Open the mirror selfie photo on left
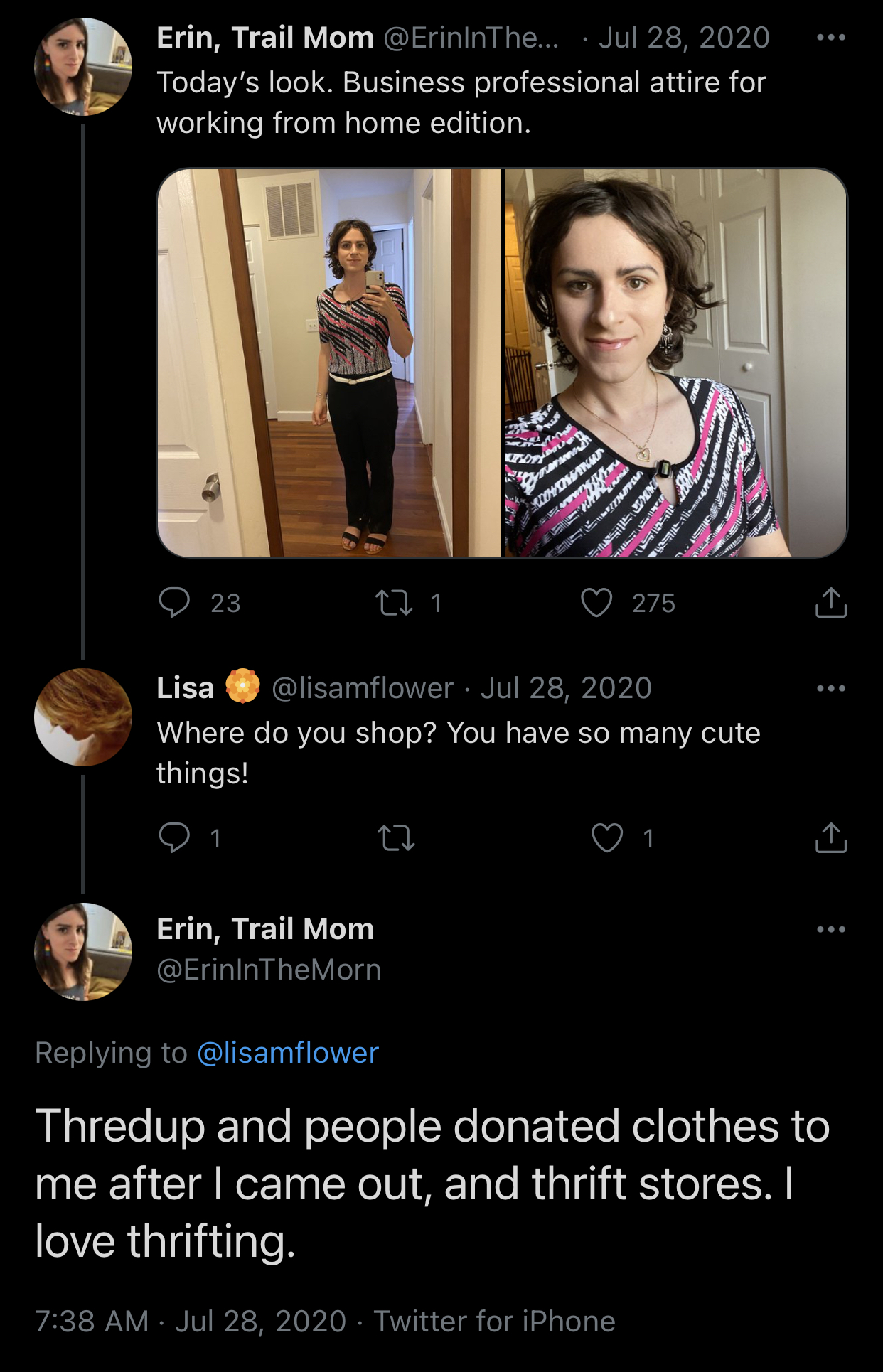 pos(329,363)
